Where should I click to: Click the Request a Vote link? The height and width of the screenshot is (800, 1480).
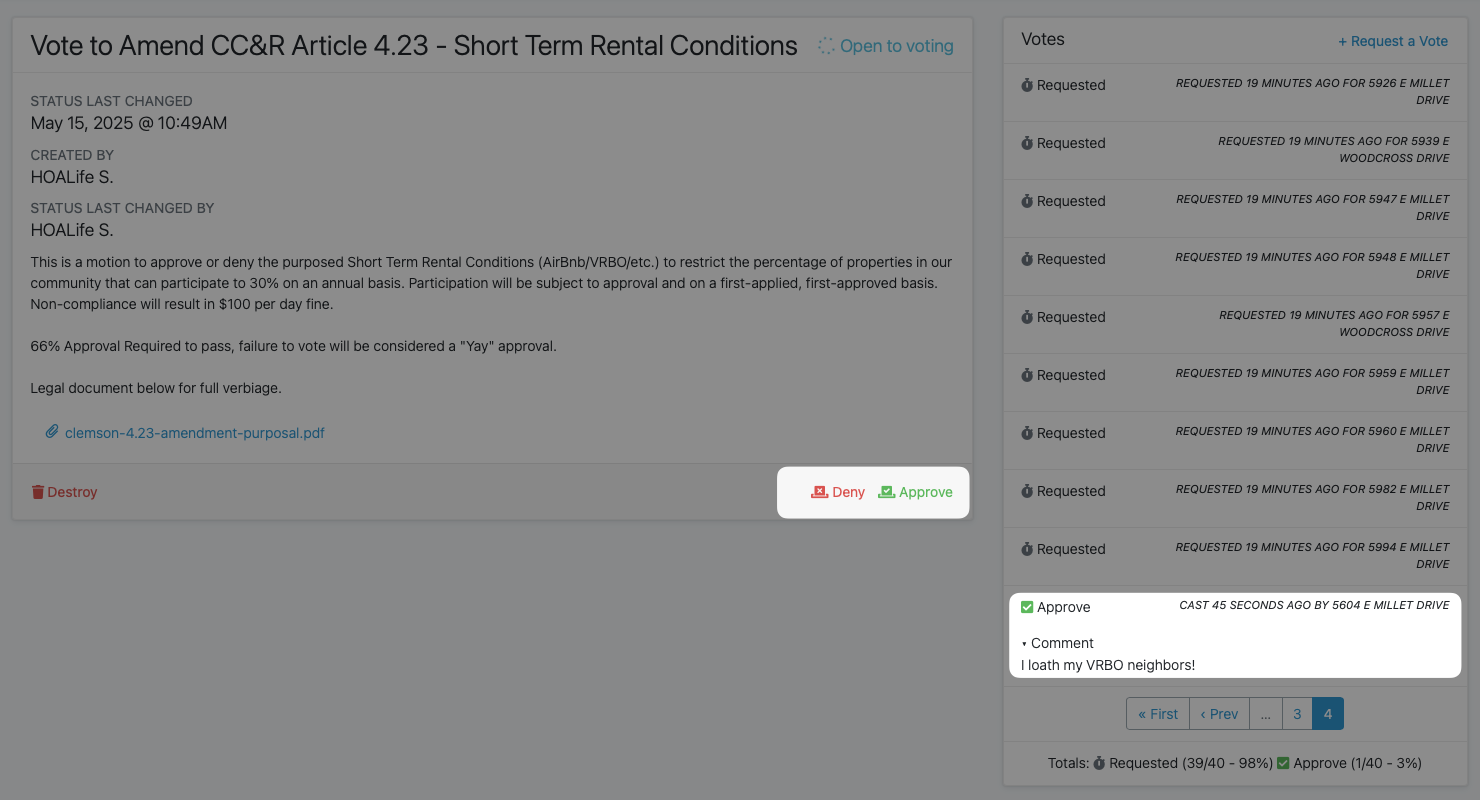point(1393,41)
